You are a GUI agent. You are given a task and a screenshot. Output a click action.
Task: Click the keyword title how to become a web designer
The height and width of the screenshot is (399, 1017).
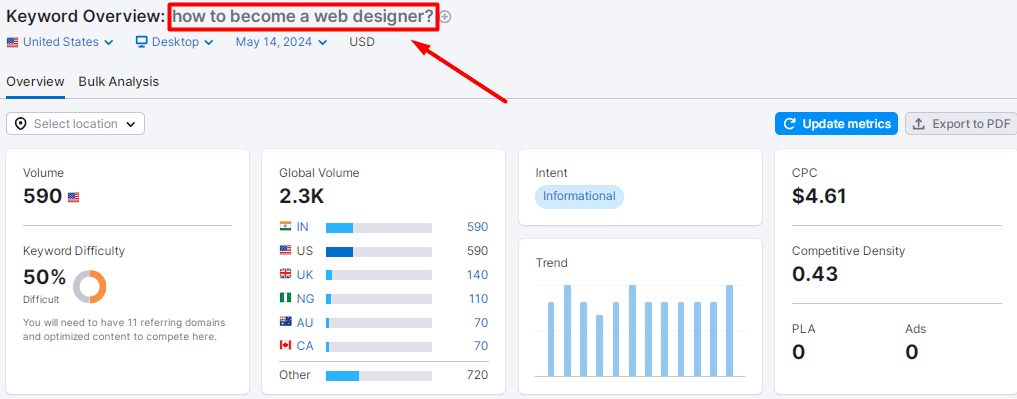coord(303,17)
